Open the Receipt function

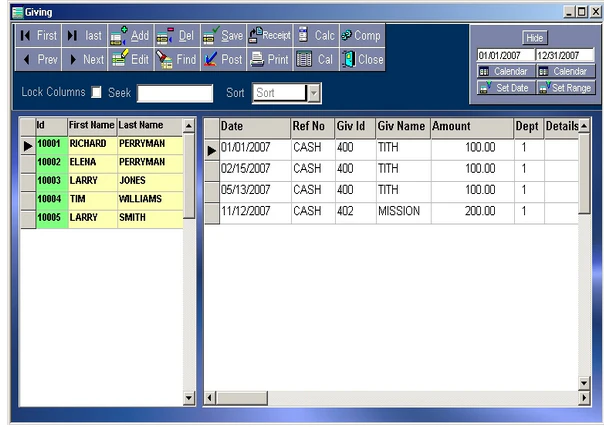[x=270, y=36]
